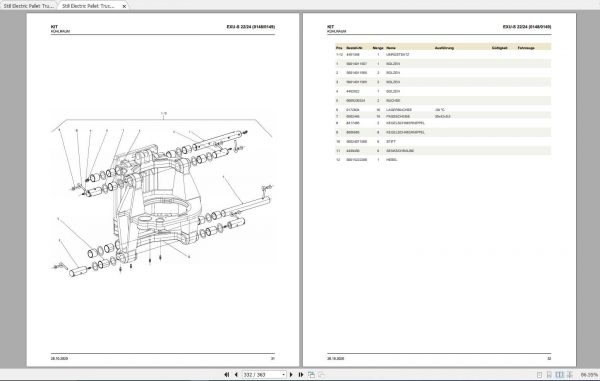Click the page number field 332 / 363
The image size is (600, 381).
[x=262, y=375]
